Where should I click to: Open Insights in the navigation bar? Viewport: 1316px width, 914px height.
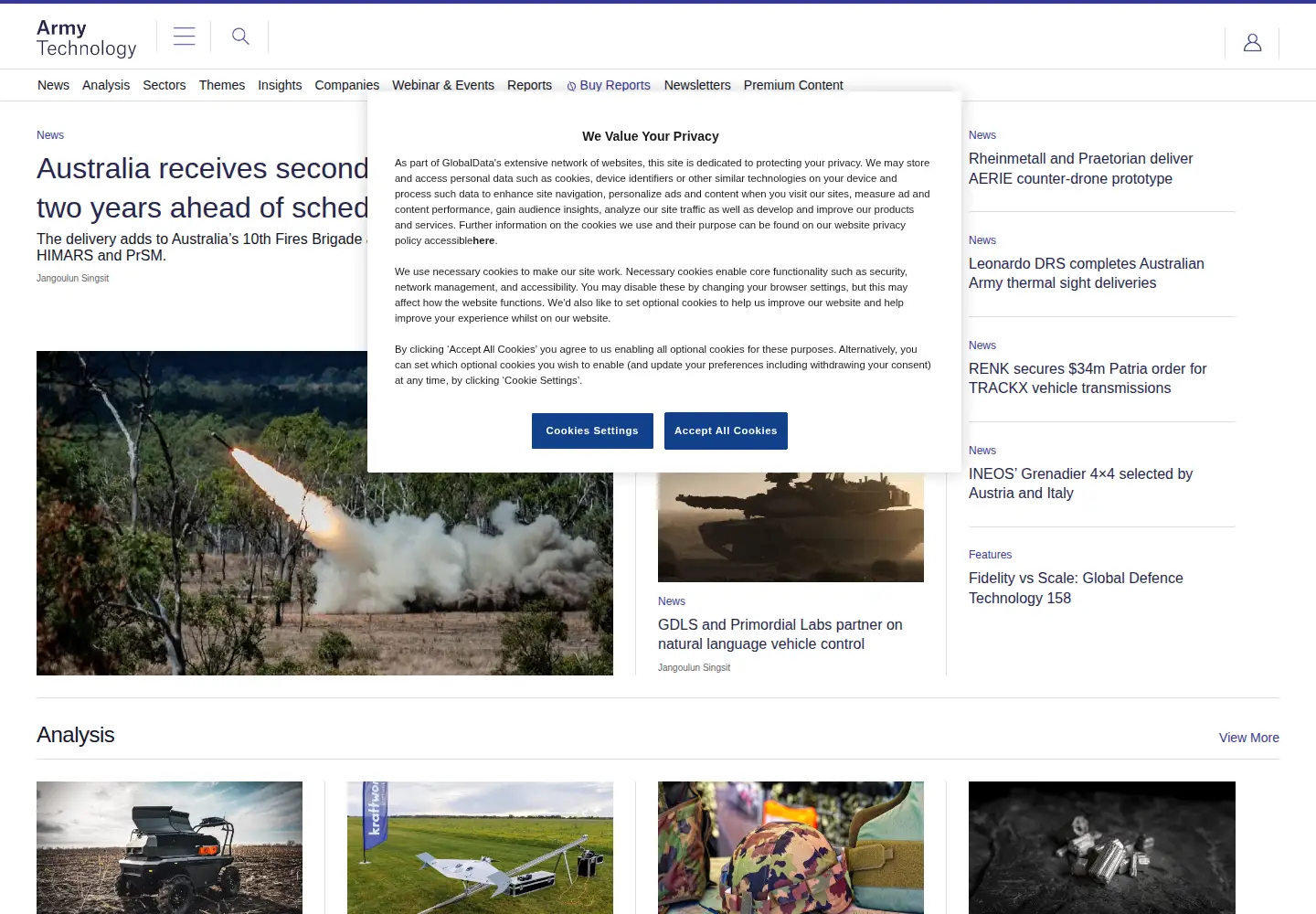280,85
